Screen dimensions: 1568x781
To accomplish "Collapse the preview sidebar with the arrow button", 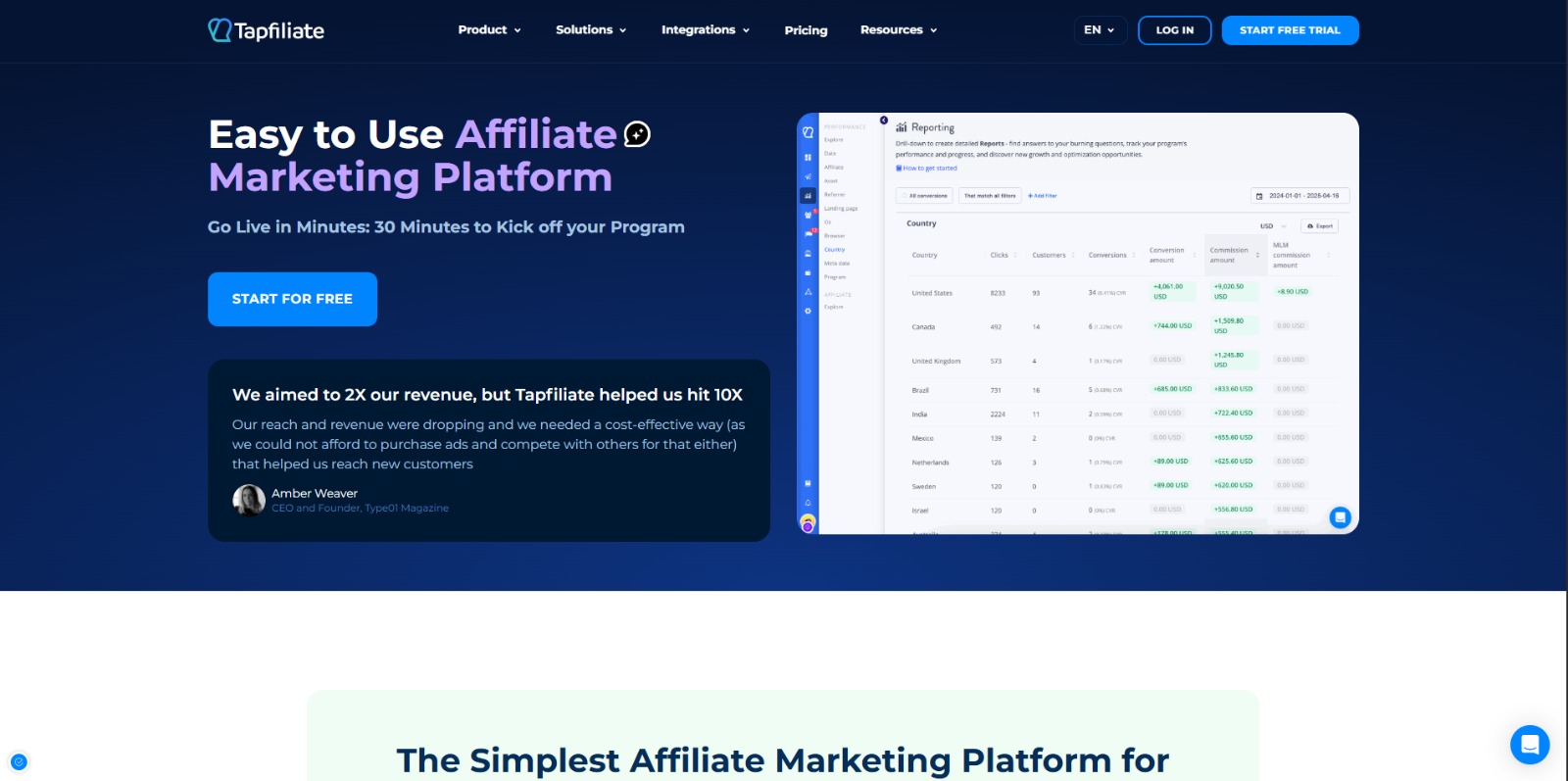I will tap(884, 121).
